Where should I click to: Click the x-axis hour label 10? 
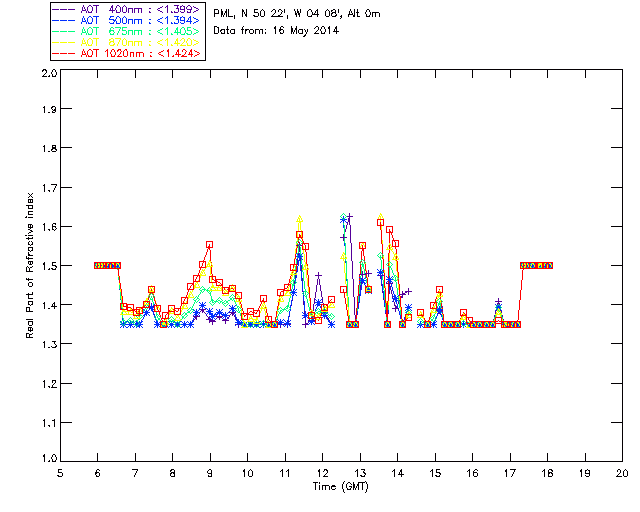[x=247, y=473]
